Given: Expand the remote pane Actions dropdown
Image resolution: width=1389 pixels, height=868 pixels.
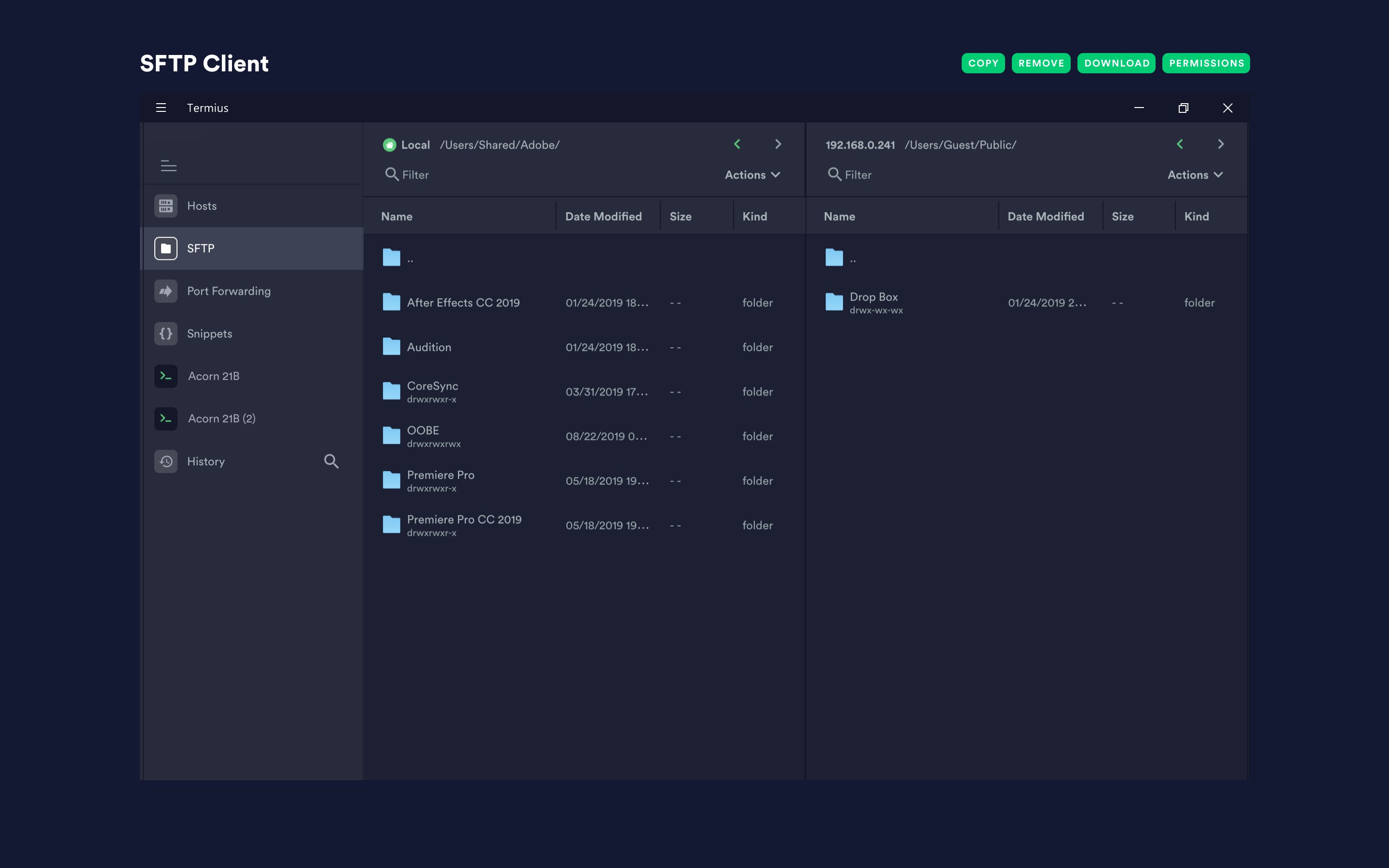Looking at the screenshot, I should (x=1195, y=175).
